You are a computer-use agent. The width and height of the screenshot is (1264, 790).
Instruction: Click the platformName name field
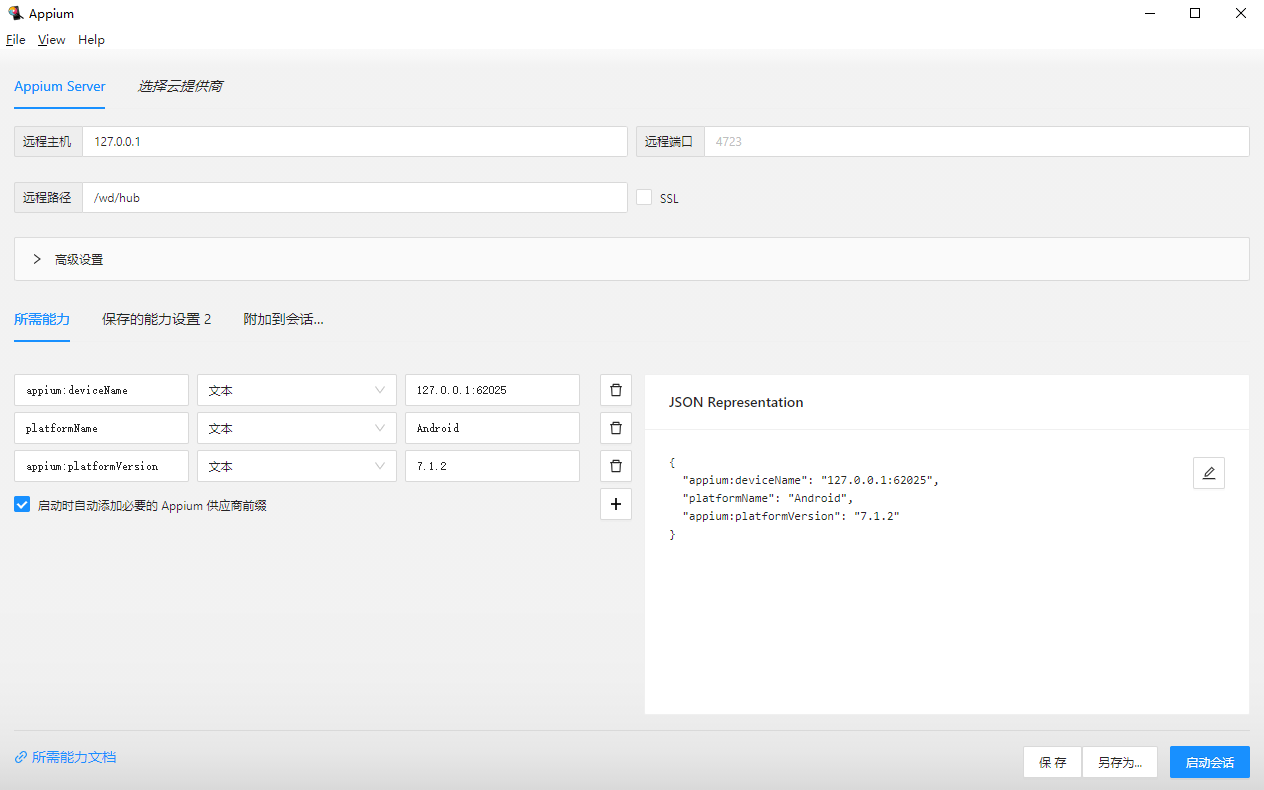(x=101, y=428)
